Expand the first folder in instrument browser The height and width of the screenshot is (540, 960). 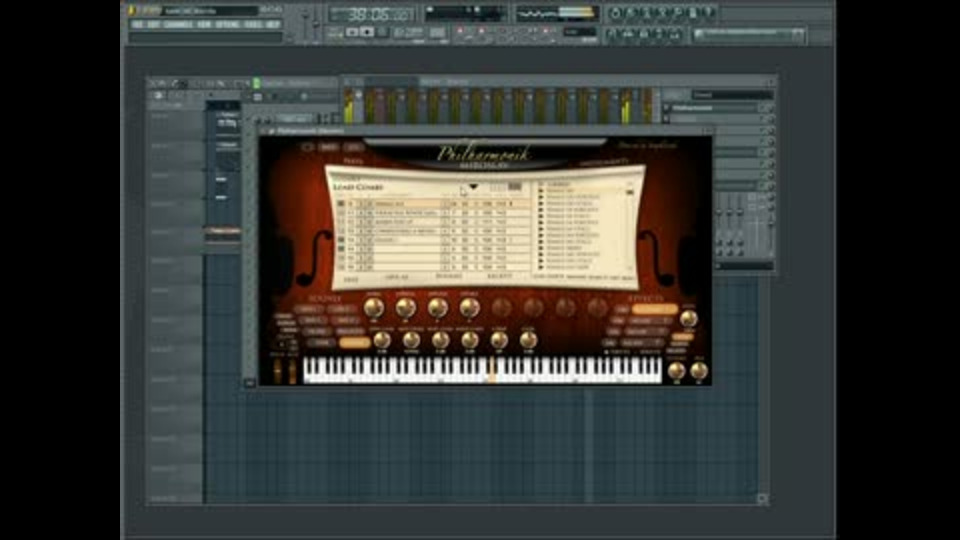click(541, 191)
